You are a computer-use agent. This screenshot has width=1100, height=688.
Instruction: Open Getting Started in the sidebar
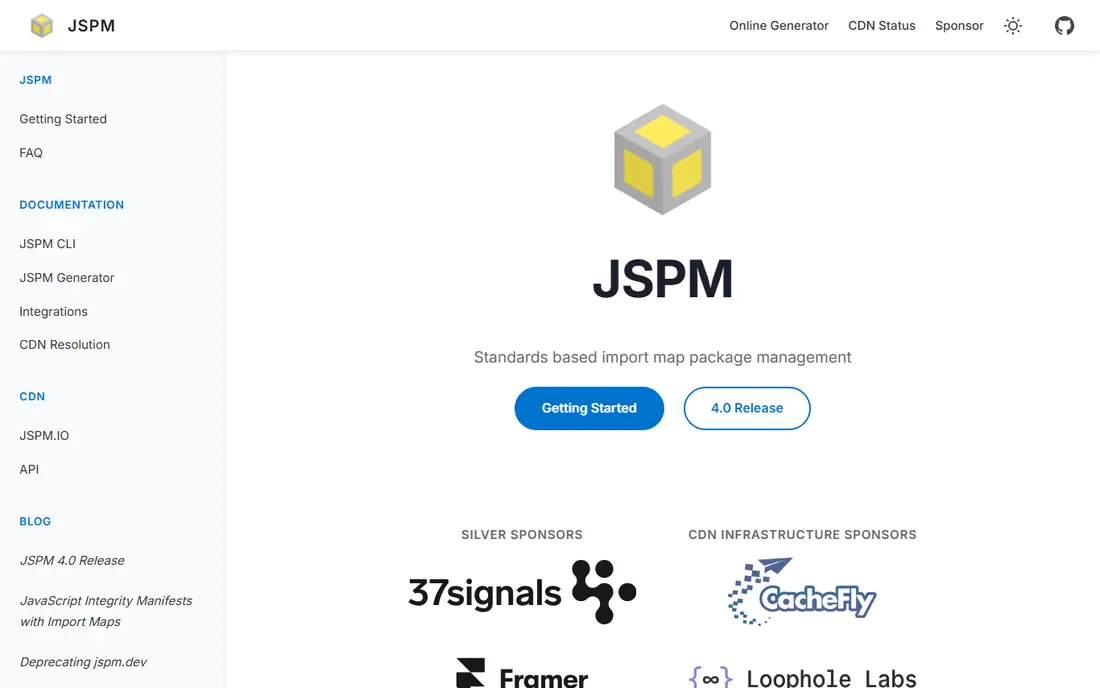pos(63,119)
